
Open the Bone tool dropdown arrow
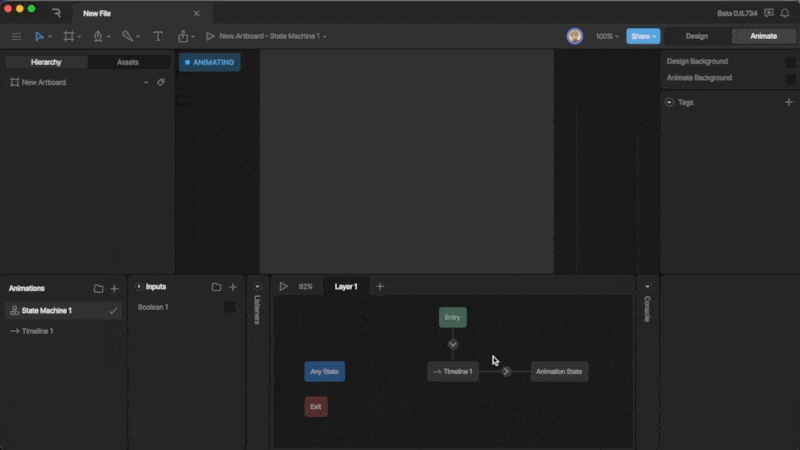pyautogui.click(x=138, y=37)
